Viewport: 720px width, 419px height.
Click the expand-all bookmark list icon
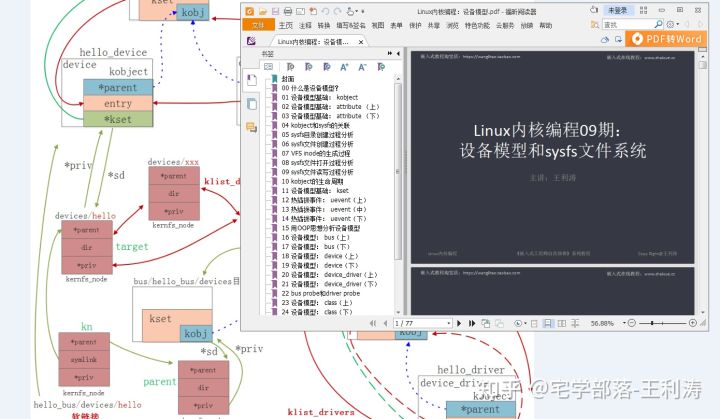tap(269, 67)
